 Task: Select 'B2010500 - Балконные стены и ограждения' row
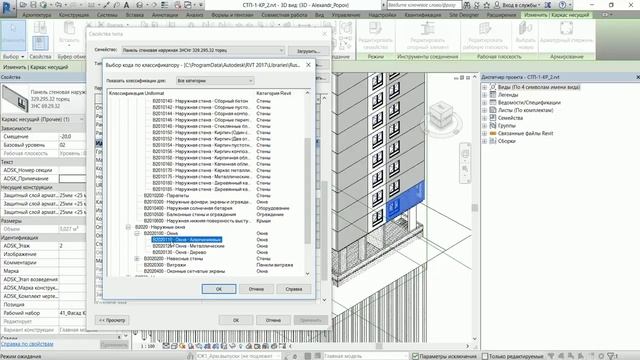pos(190,214)
